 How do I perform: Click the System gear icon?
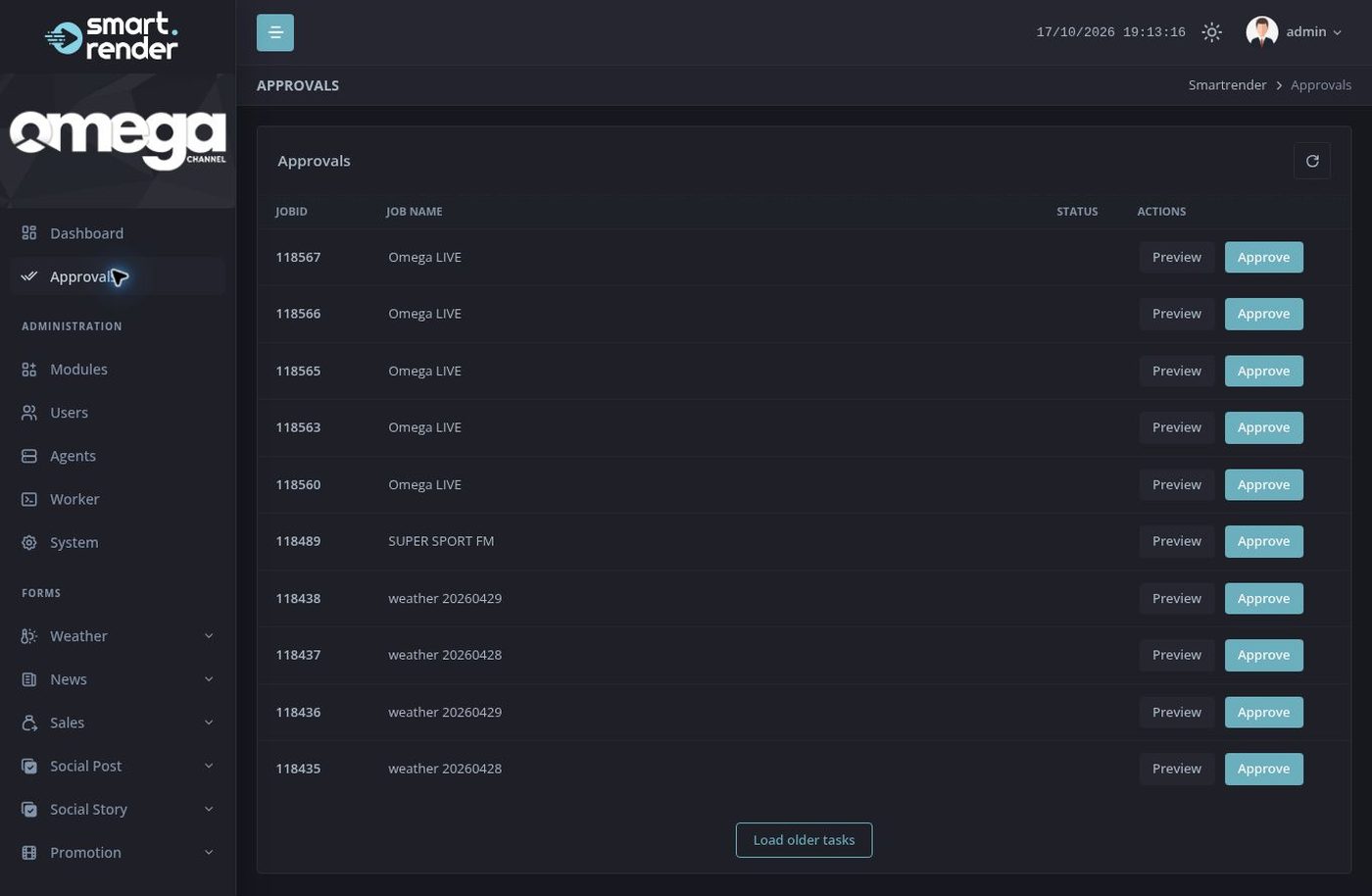point(29,542)
